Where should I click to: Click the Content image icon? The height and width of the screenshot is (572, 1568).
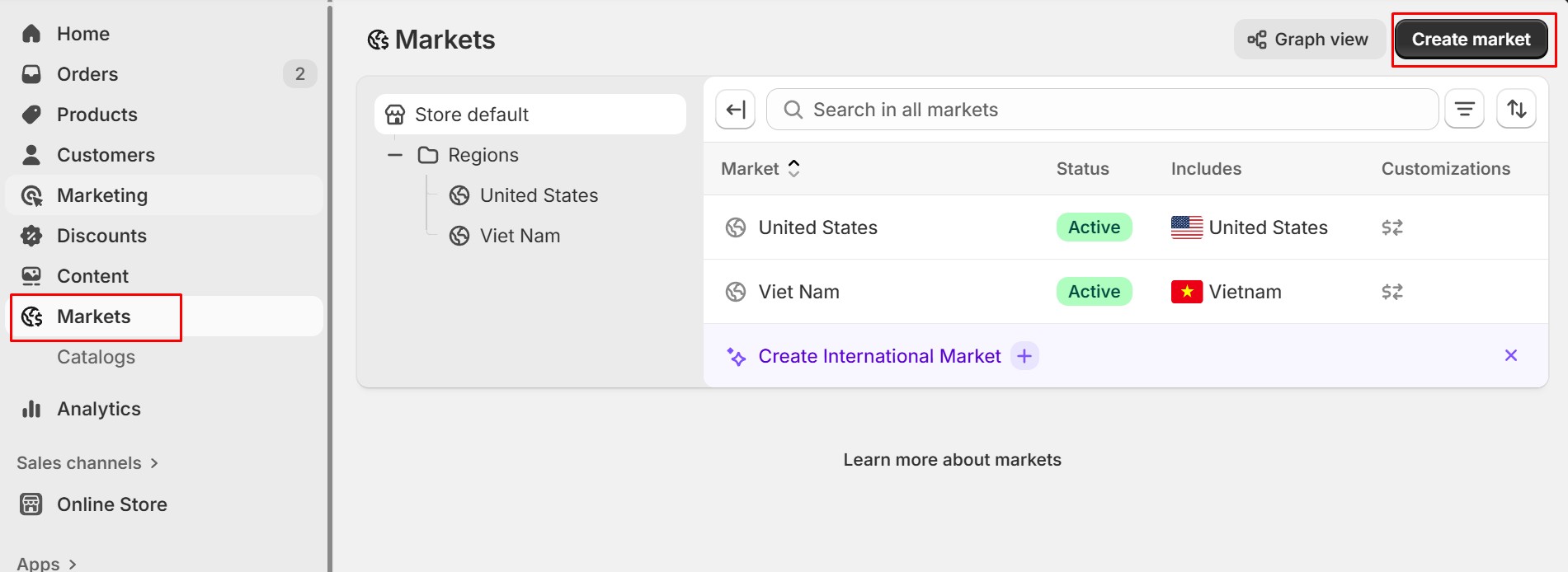(31, 276)
